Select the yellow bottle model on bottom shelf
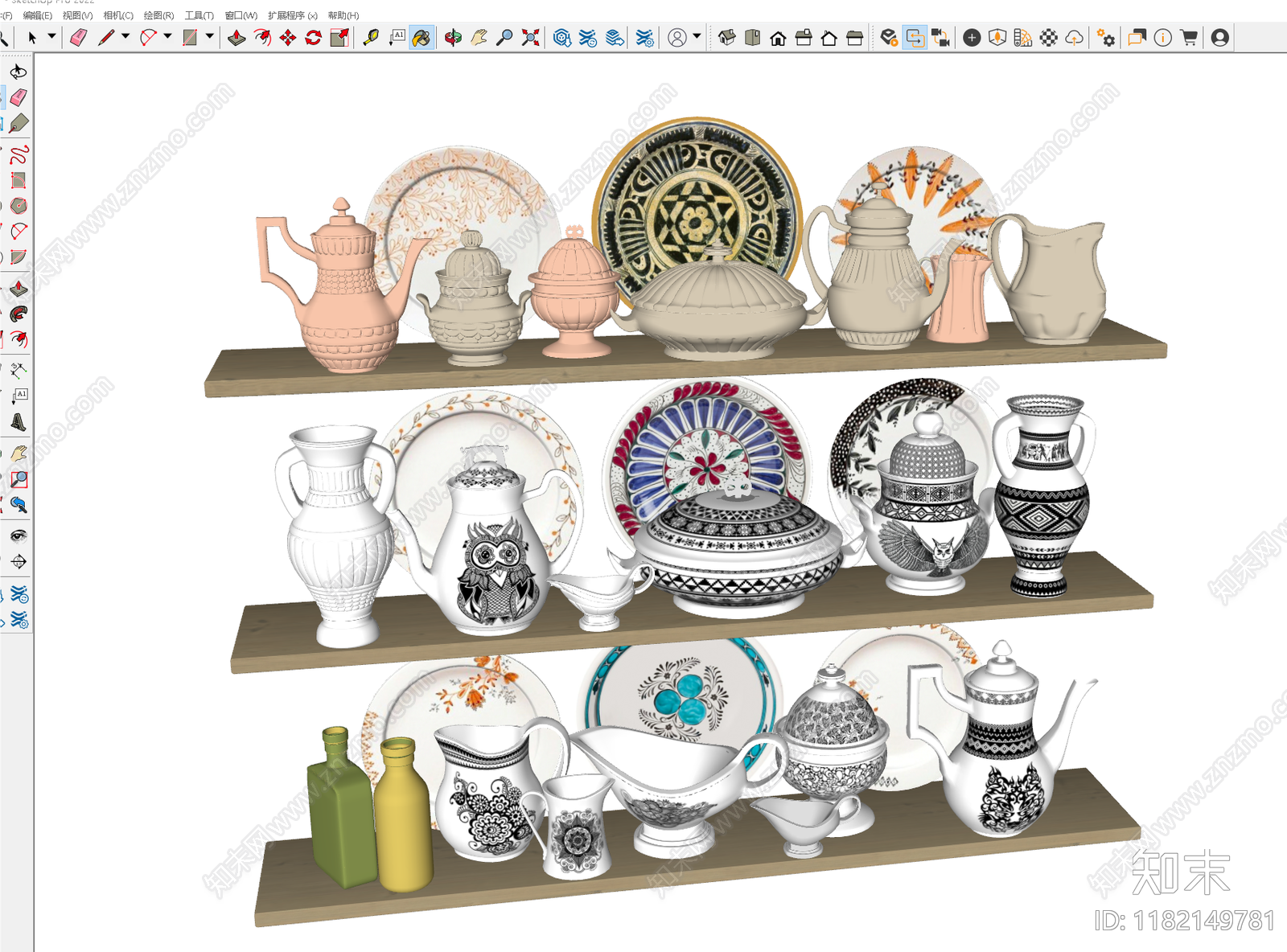 (x=404, y=815)
